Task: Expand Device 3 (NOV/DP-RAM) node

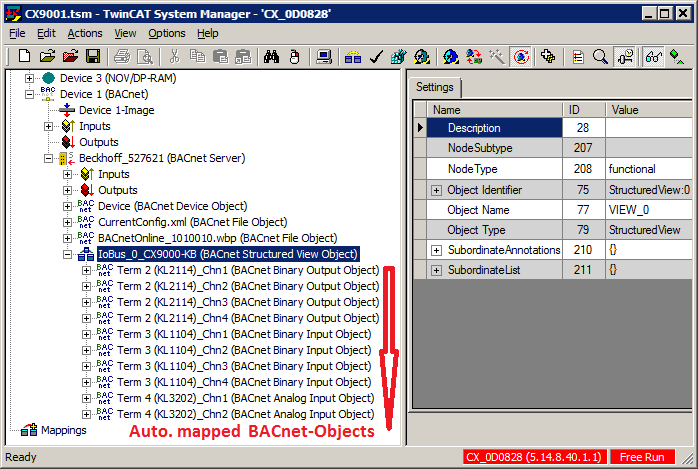Action: click(29, 78)
